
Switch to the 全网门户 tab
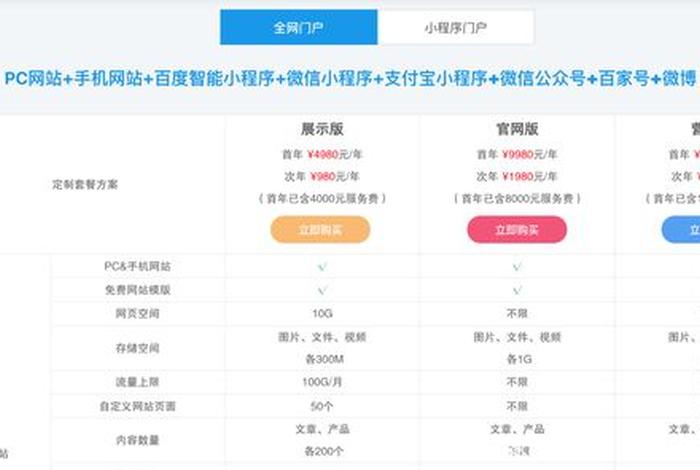click(x=298, y=28)
